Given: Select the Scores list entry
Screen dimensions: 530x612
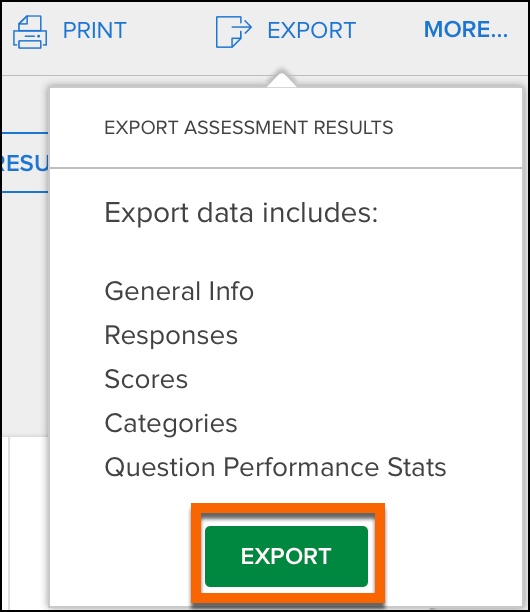Looking at the screenshot, I should (146, 379).
